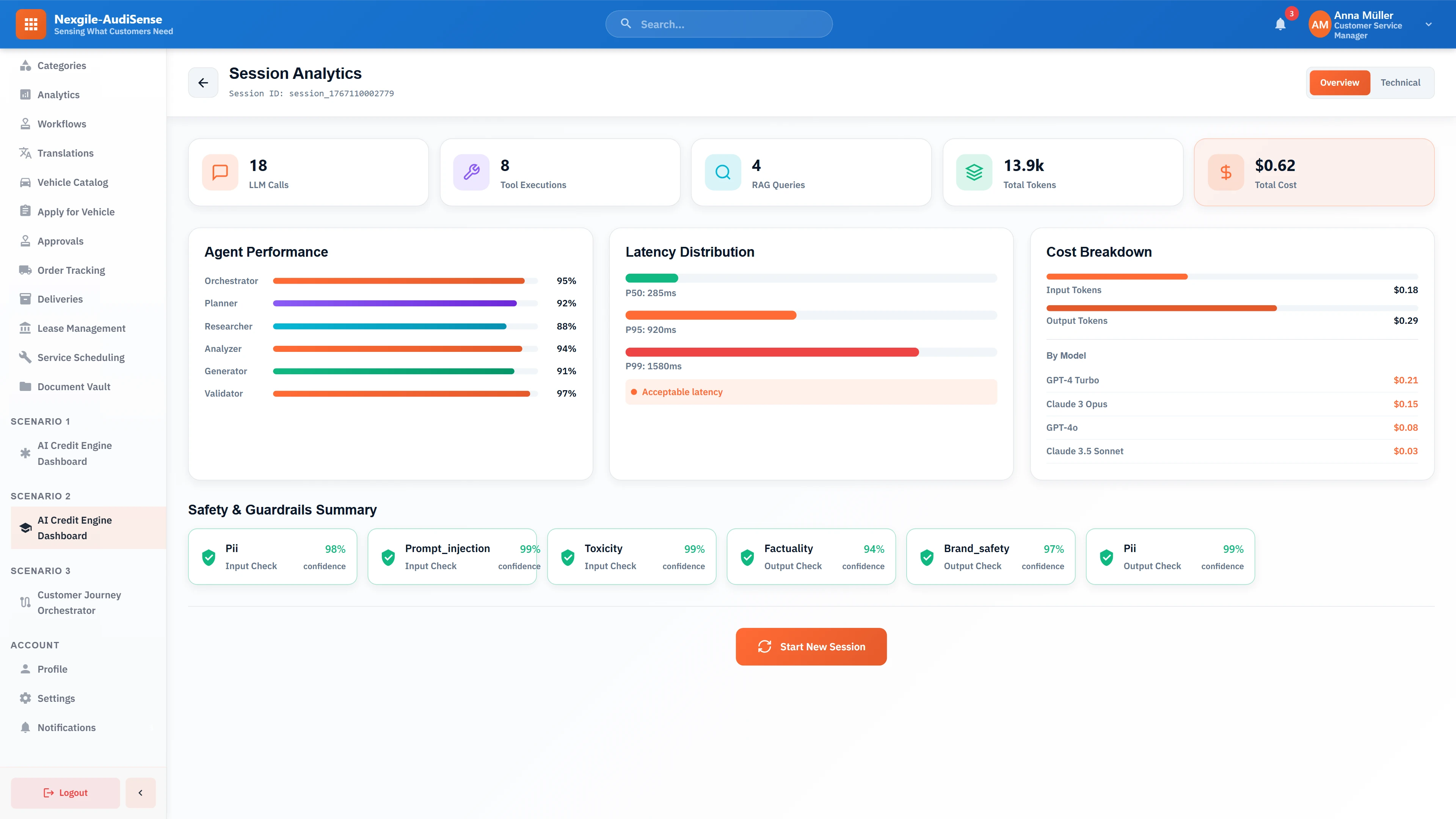
Task: Open Customer Journey Orchestrator under Scenario 3
Action: tap(79, 602)
